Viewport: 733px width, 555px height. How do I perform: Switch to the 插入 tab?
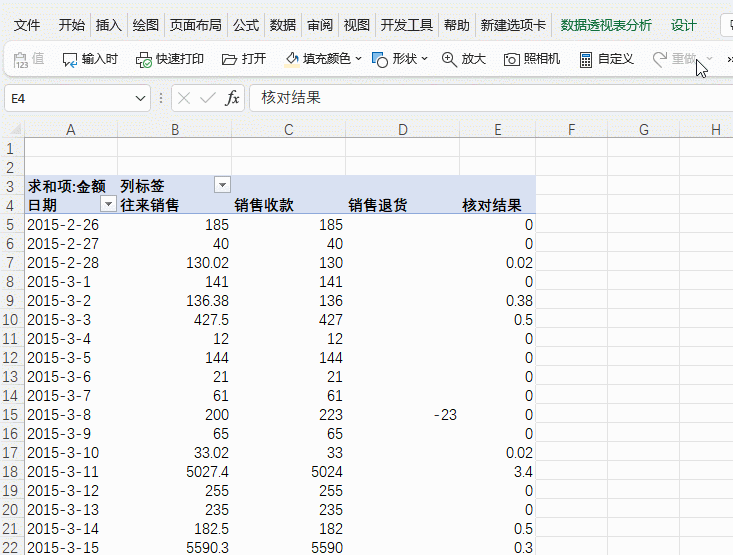[x=108, y=25]
